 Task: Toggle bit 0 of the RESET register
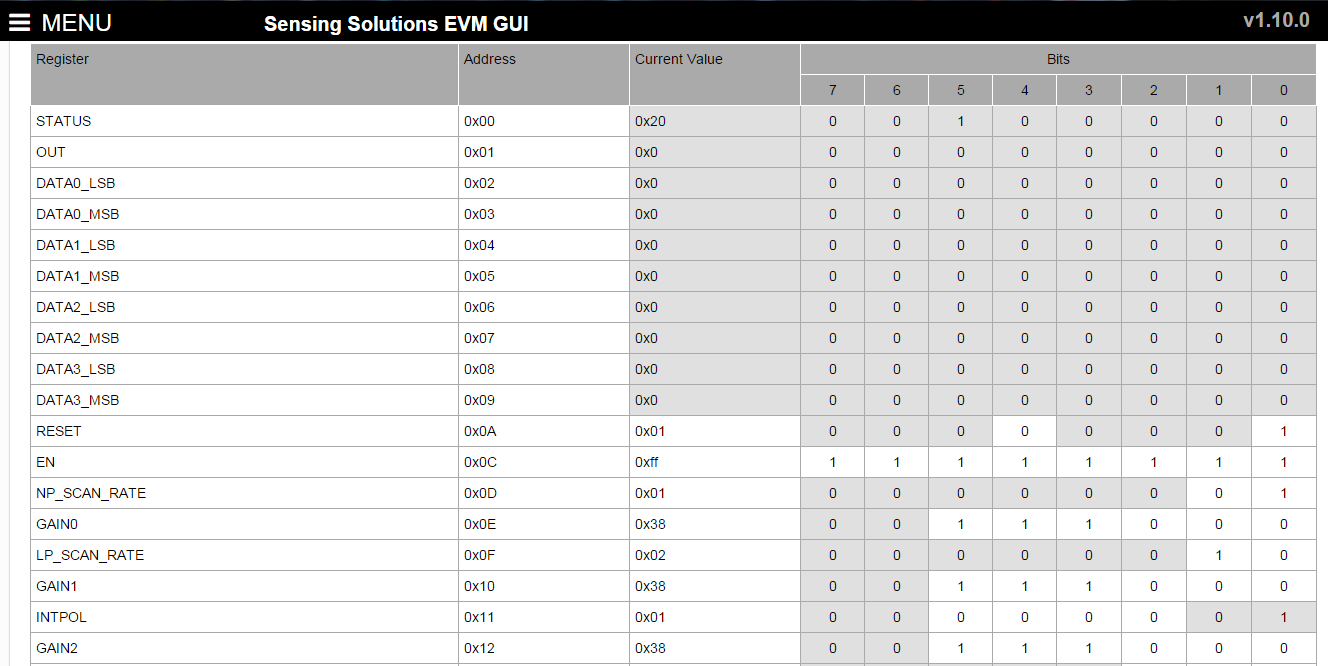tap(1283, 431)
